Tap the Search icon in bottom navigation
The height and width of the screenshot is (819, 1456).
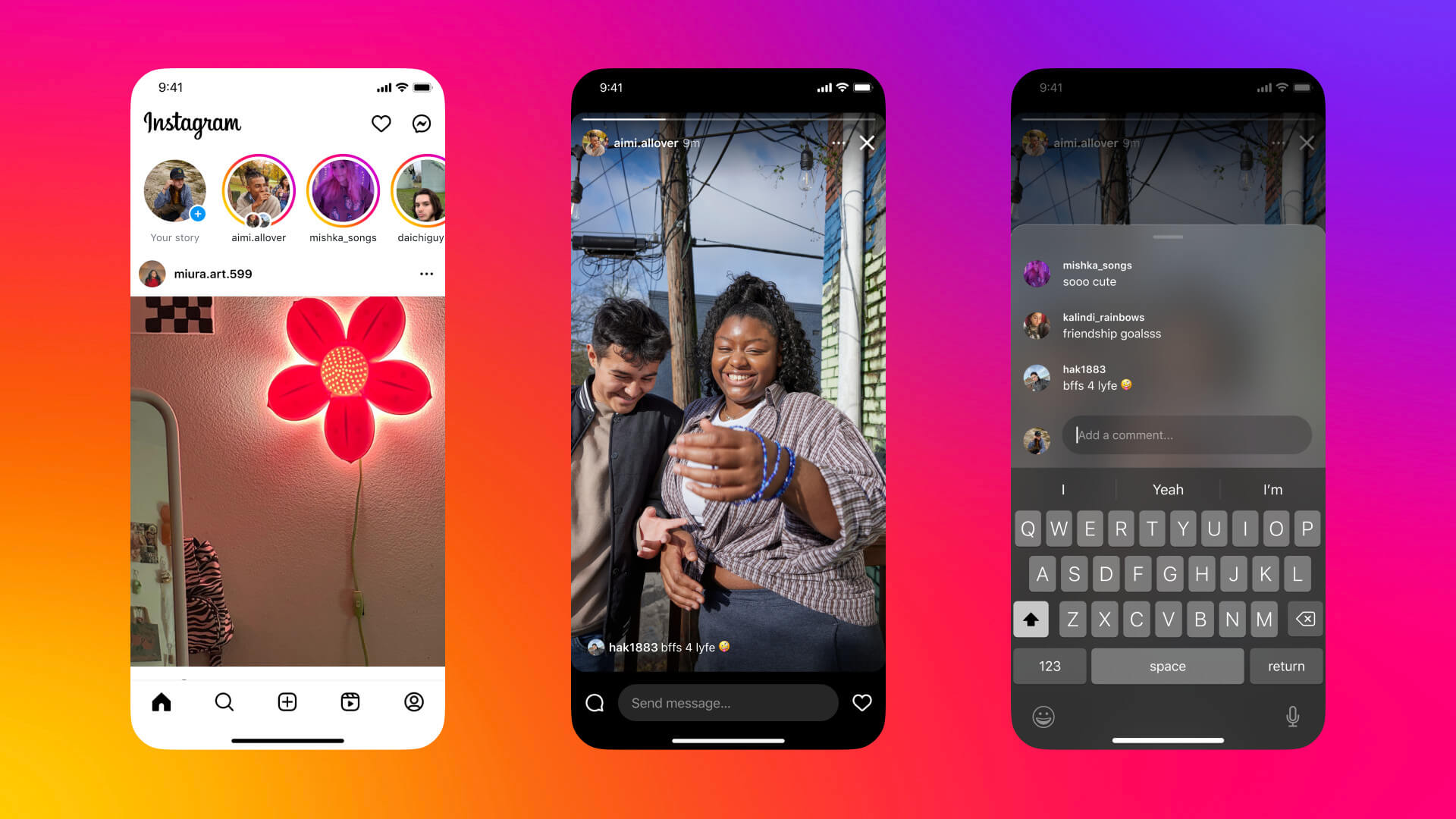(x=224, y=701)
